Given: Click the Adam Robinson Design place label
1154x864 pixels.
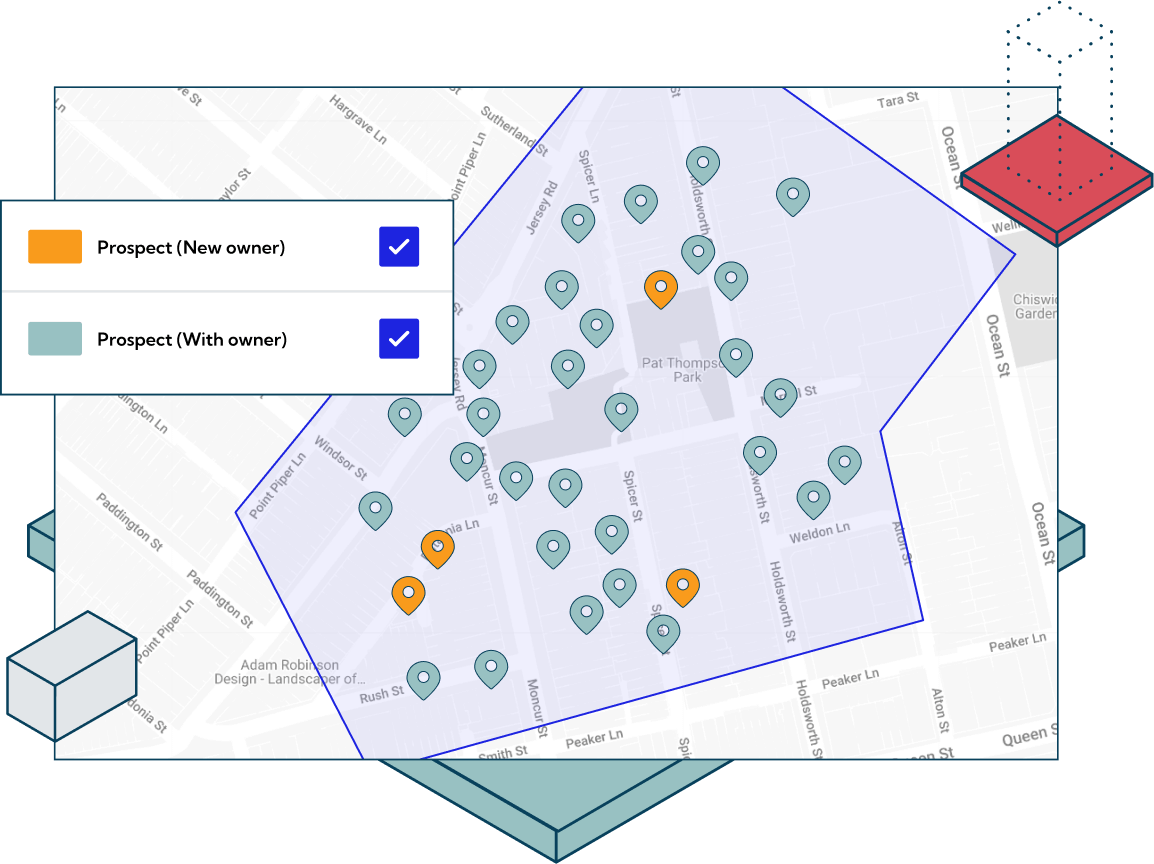Looking at the screenshot, I should click(289, 672).
